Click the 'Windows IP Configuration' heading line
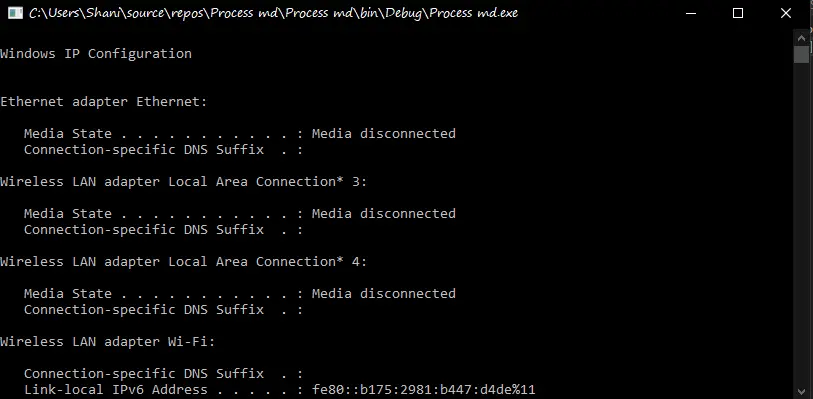 (x=96, y=53)
